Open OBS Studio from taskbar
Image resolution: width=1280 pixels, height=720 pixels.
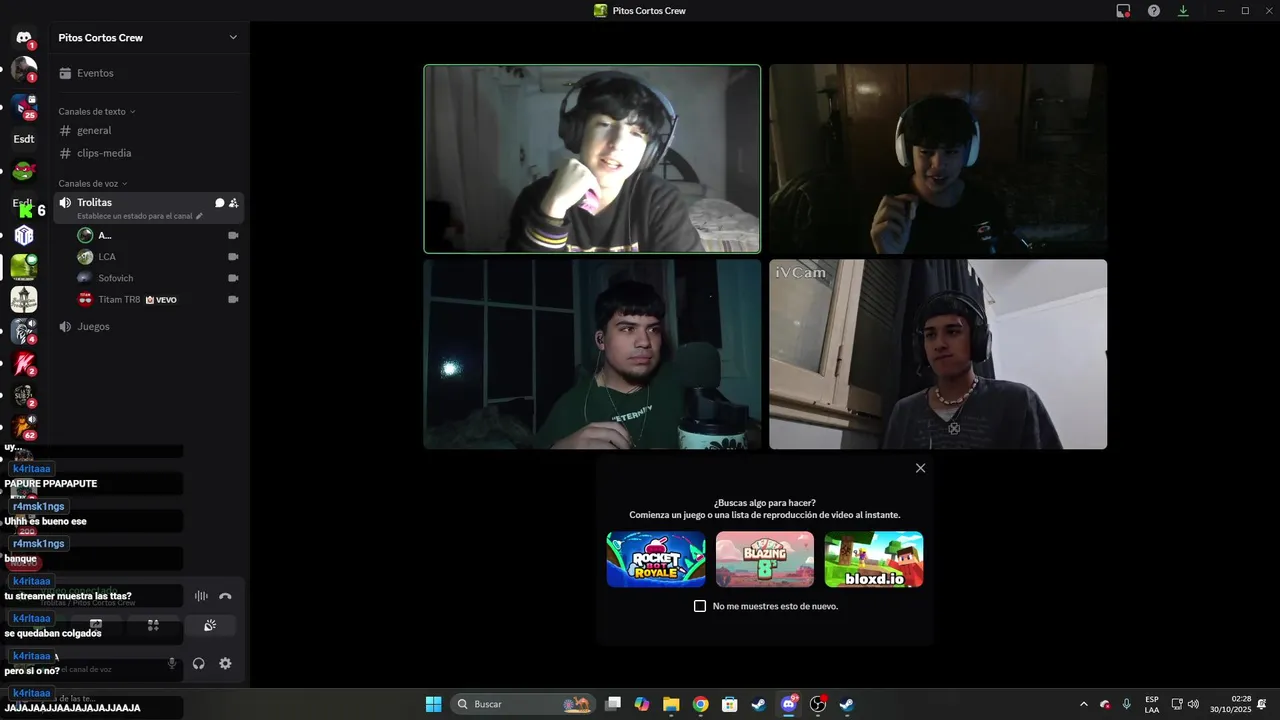point(818,704)
